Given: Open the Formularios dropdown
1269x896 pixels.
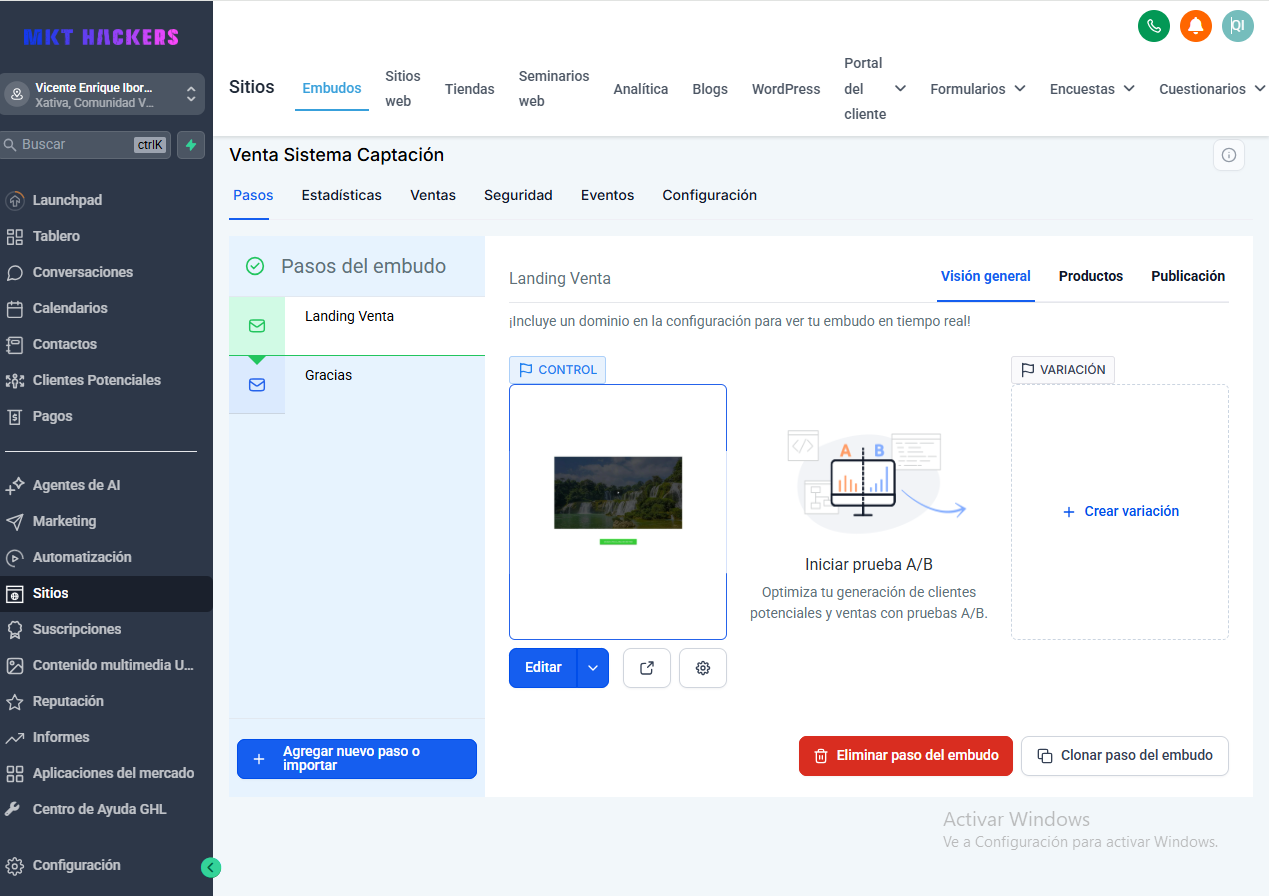Looking at the screenshot, I should click(977, 88).
